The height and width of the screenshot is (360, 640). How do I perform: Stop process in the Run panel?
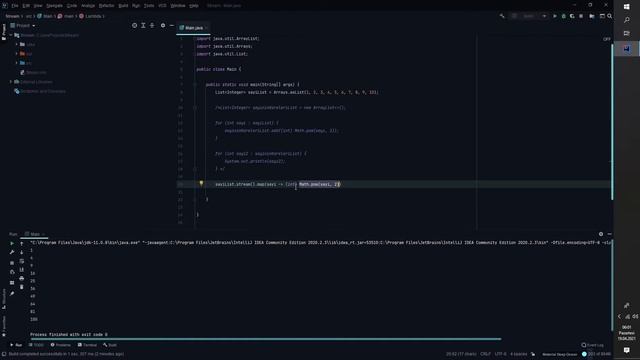tap(12, 263)
